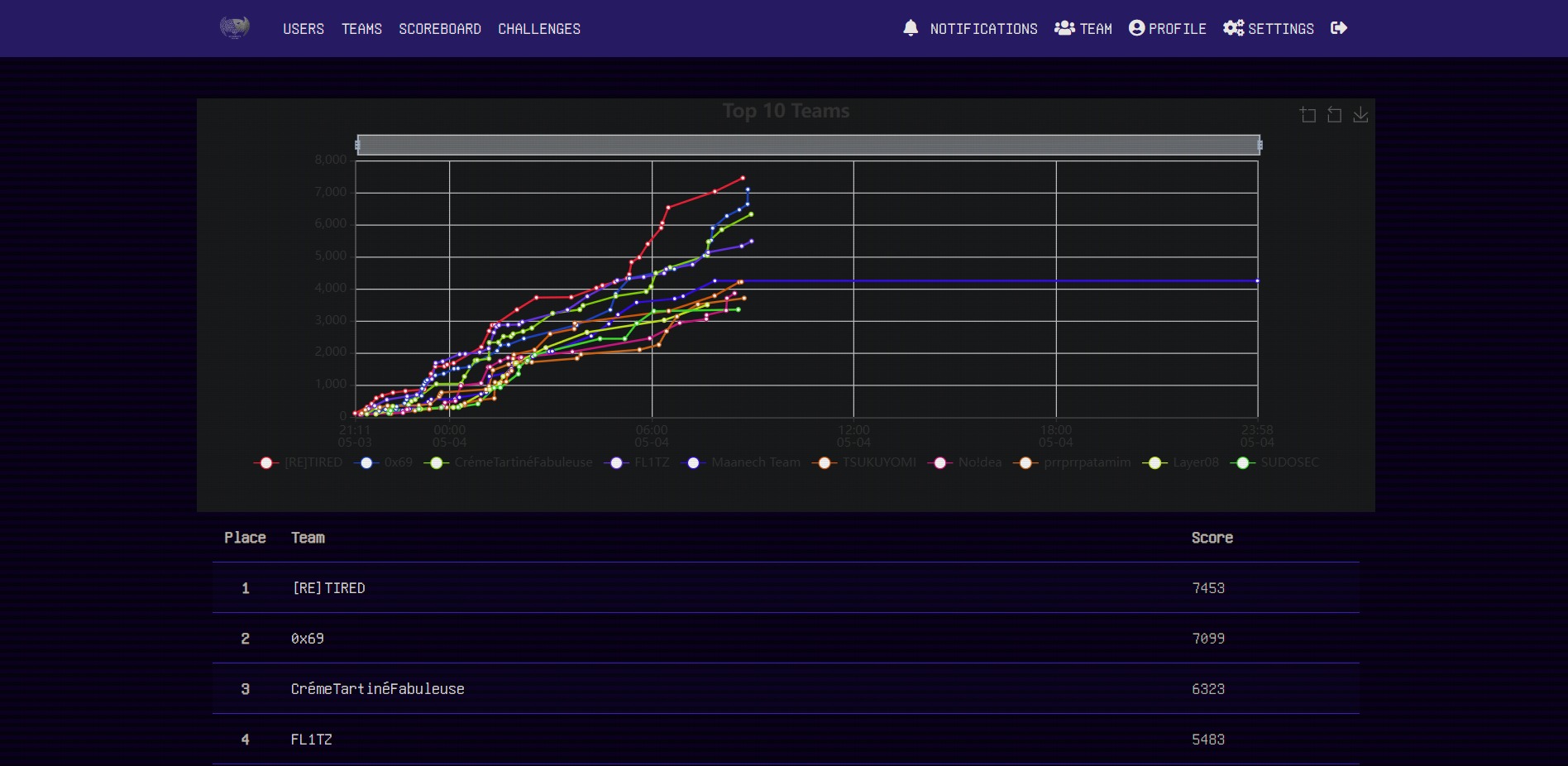
Task: Click the CTF site logo
Action: tap(235, 28)
